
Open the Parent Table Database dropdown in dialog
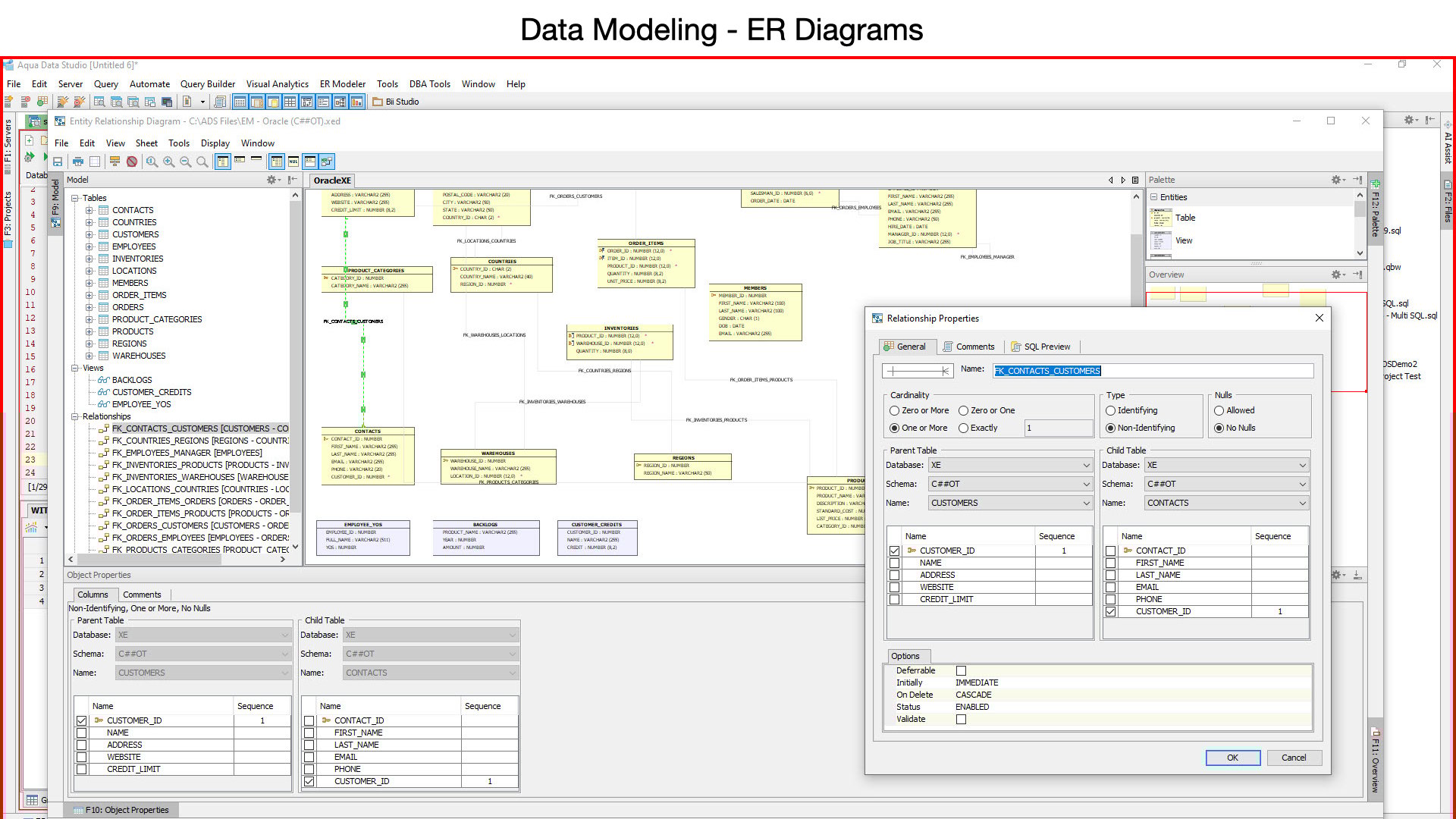1010,465
